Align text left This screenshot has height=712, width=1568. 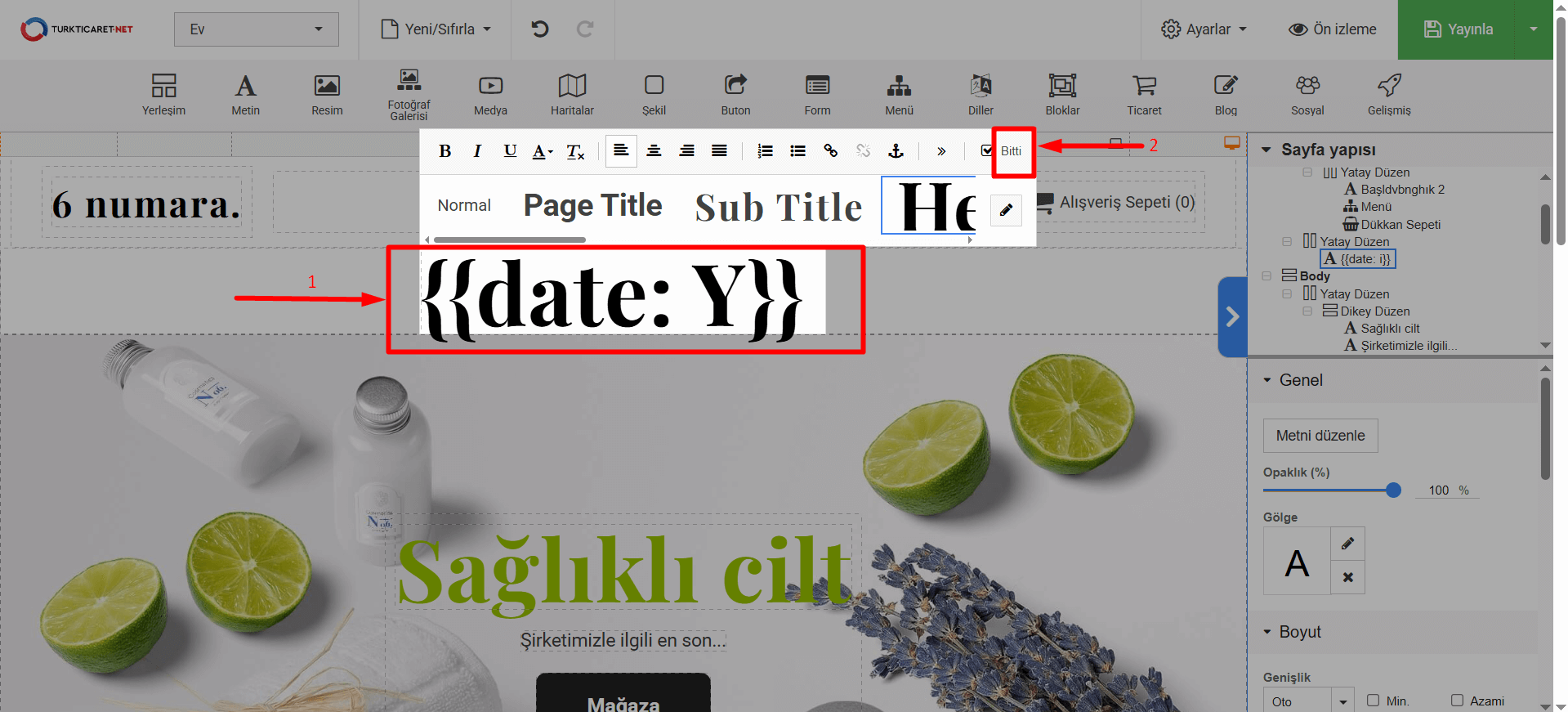click(x=621, y=151)
